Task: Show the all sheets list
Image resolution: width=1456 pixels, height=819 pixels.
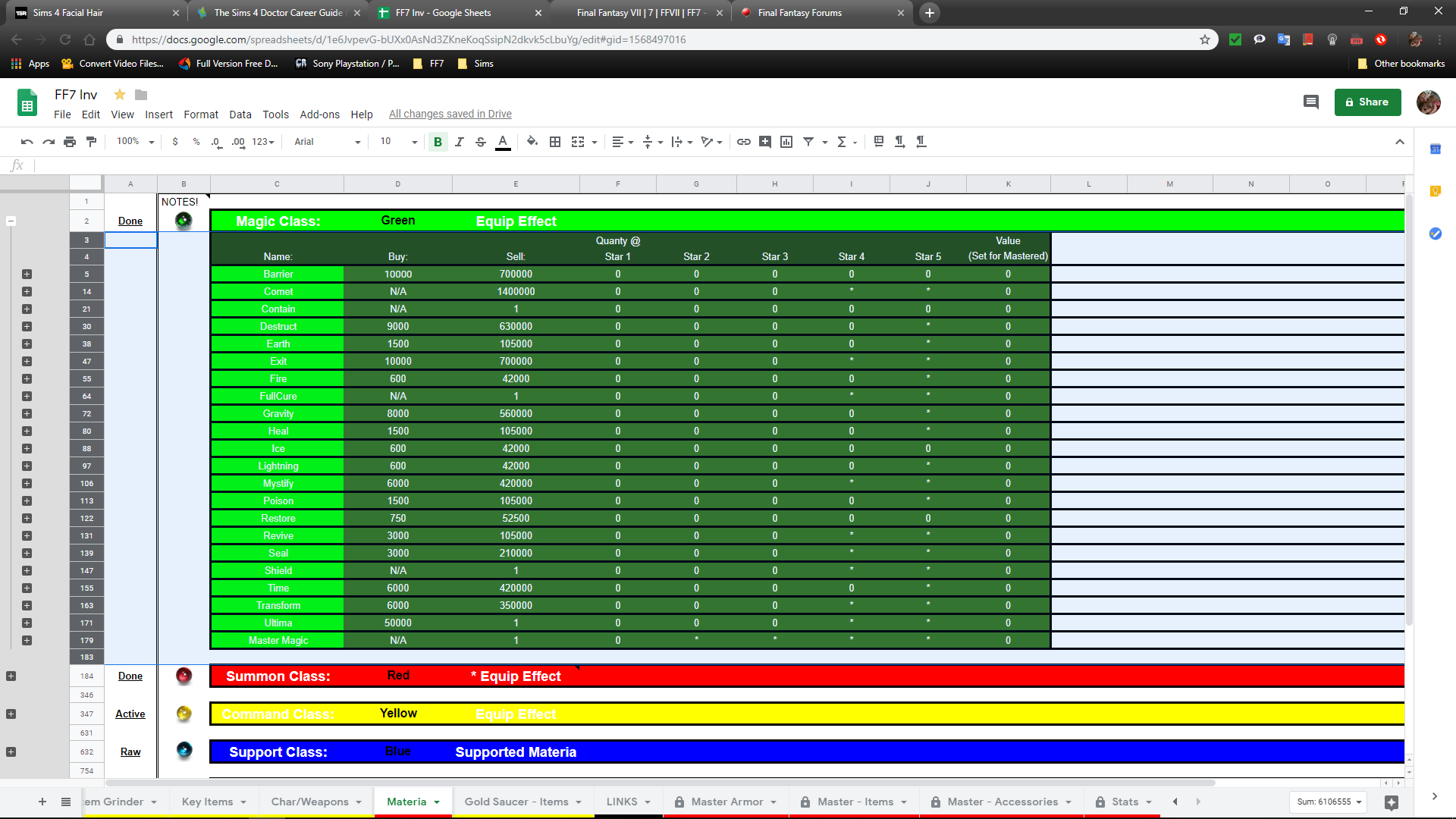Action: [x=66, y=802]
